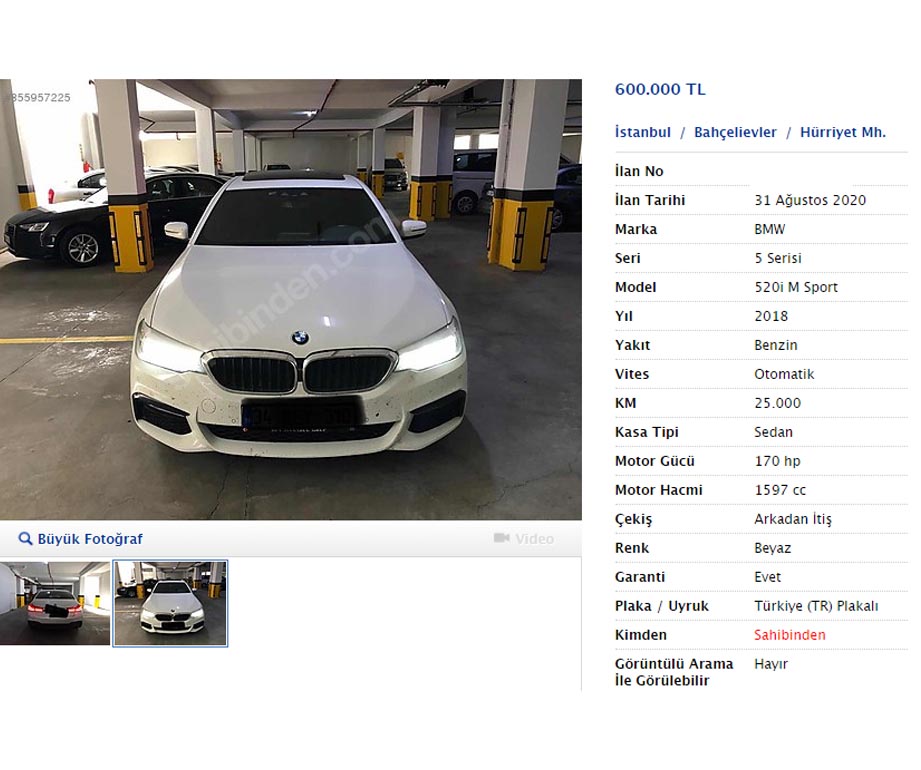This screenshot has height=770, width=921.
Task: Click the 600.000 TL price
Action: tap(660, 89)
